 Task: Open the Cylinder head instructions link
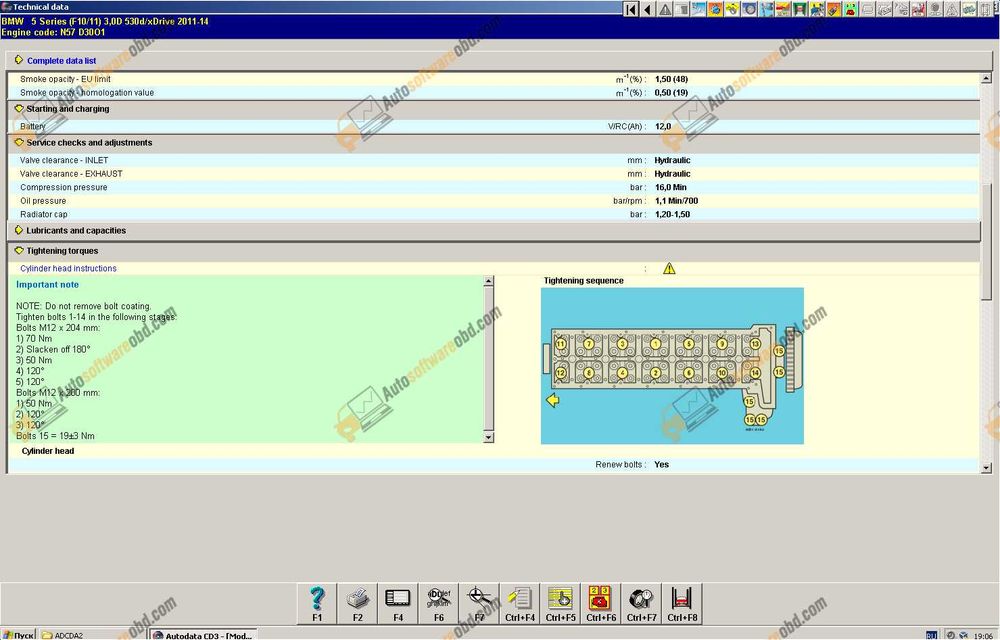point(68,268)
